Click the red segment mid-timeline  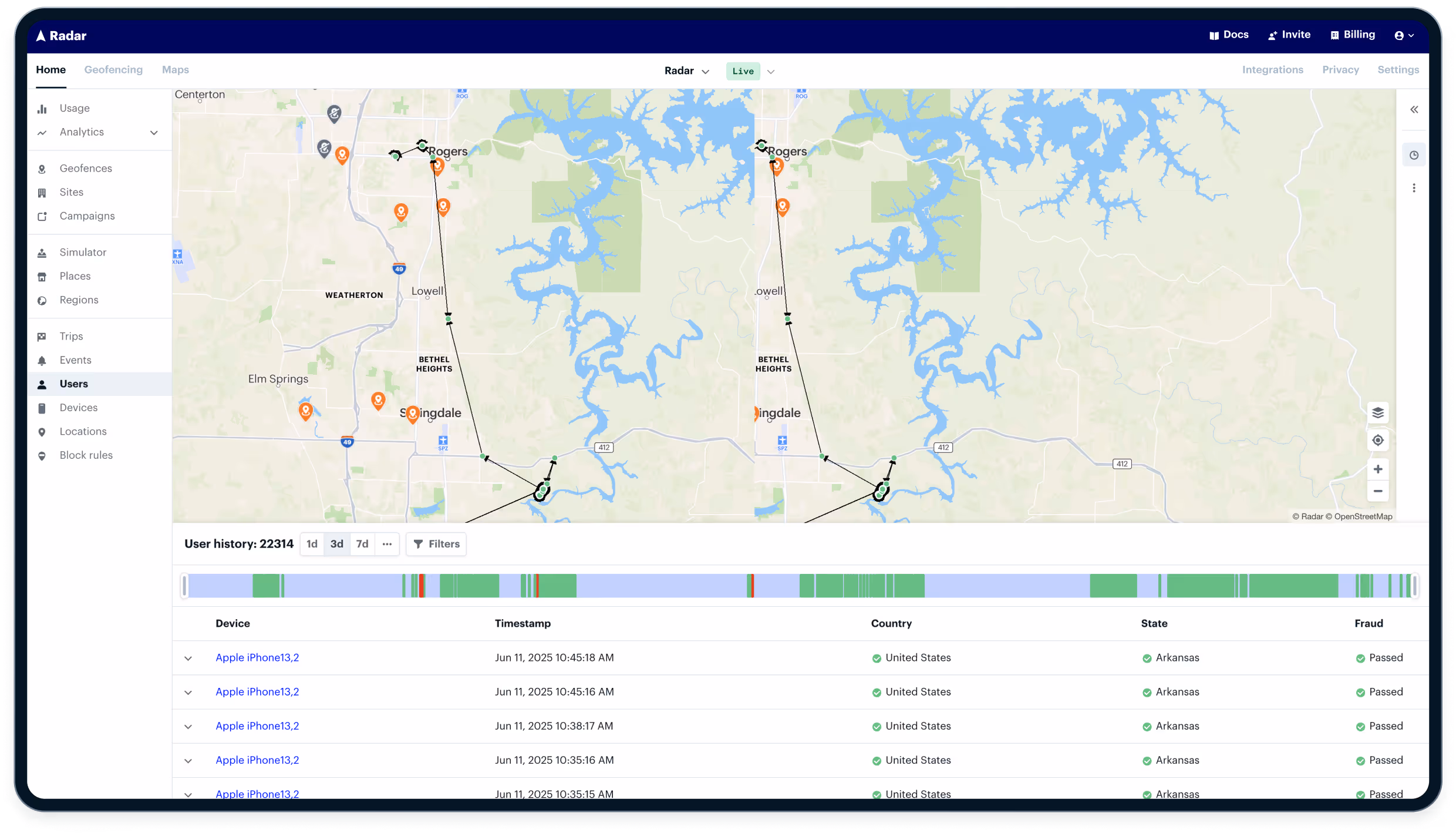[x=752, y=586]
